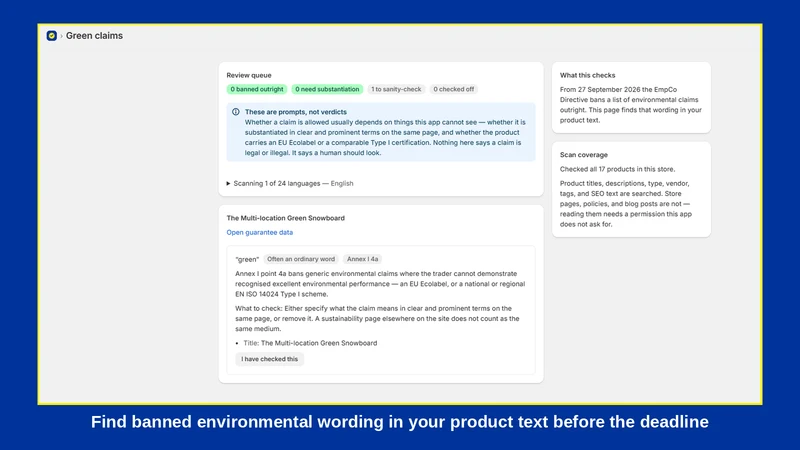This screenshot has width=800, height=450.
Task: Click the 'Review queue' heading
Action: tap(249, 75)
